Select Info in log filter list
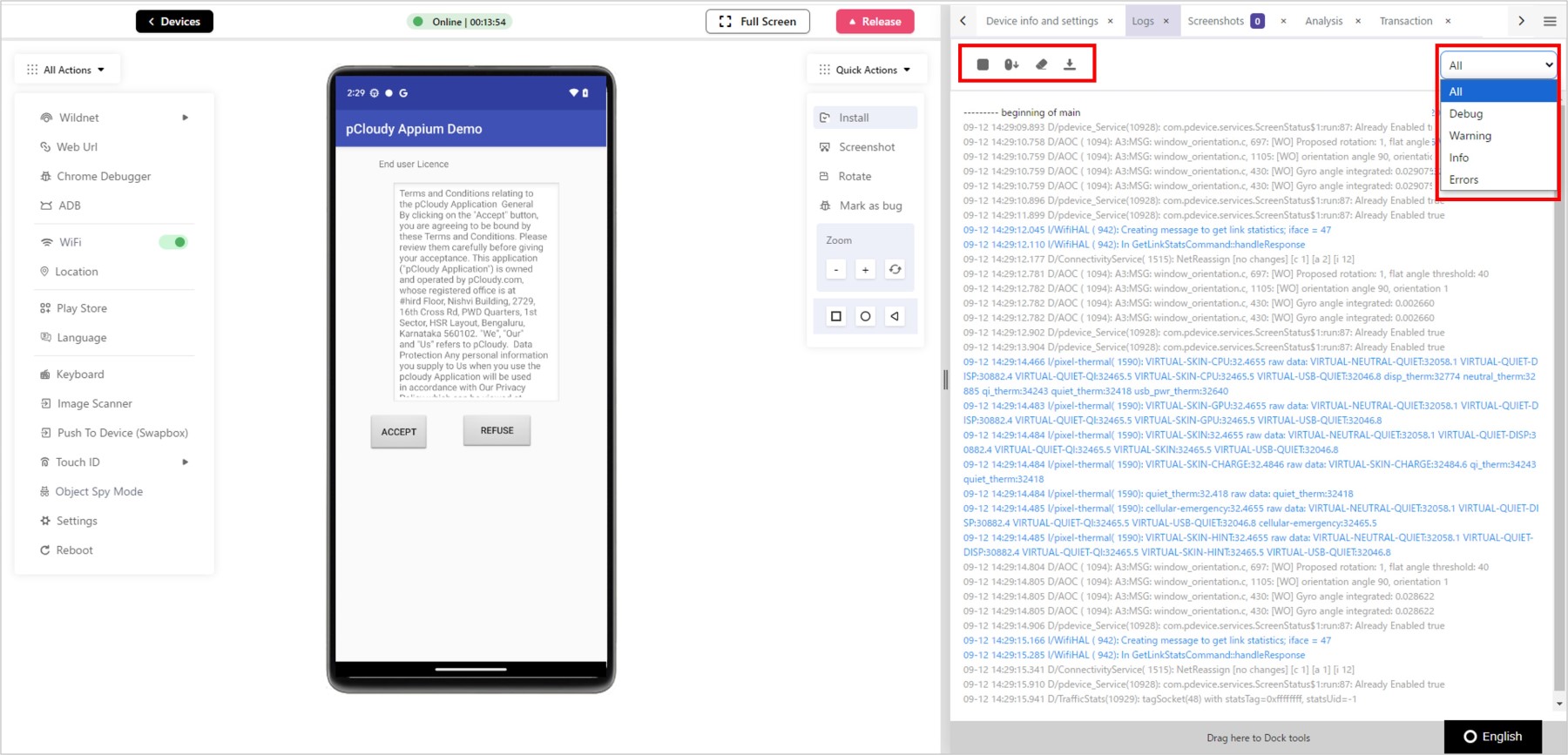This screenshot has width=1568, height=755. point(1498,158)
